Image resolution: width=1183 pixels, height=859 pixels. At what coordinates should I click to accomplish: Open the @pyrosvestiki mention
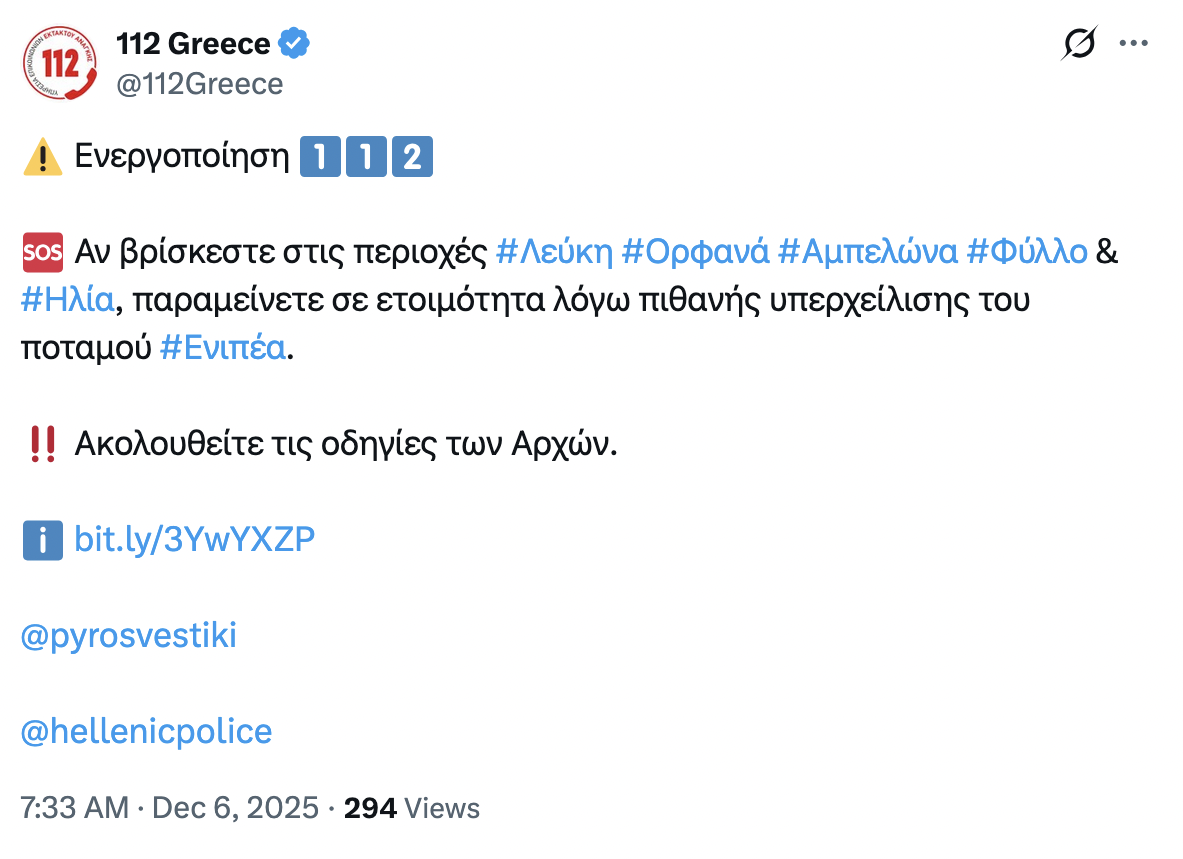point(129,636)
